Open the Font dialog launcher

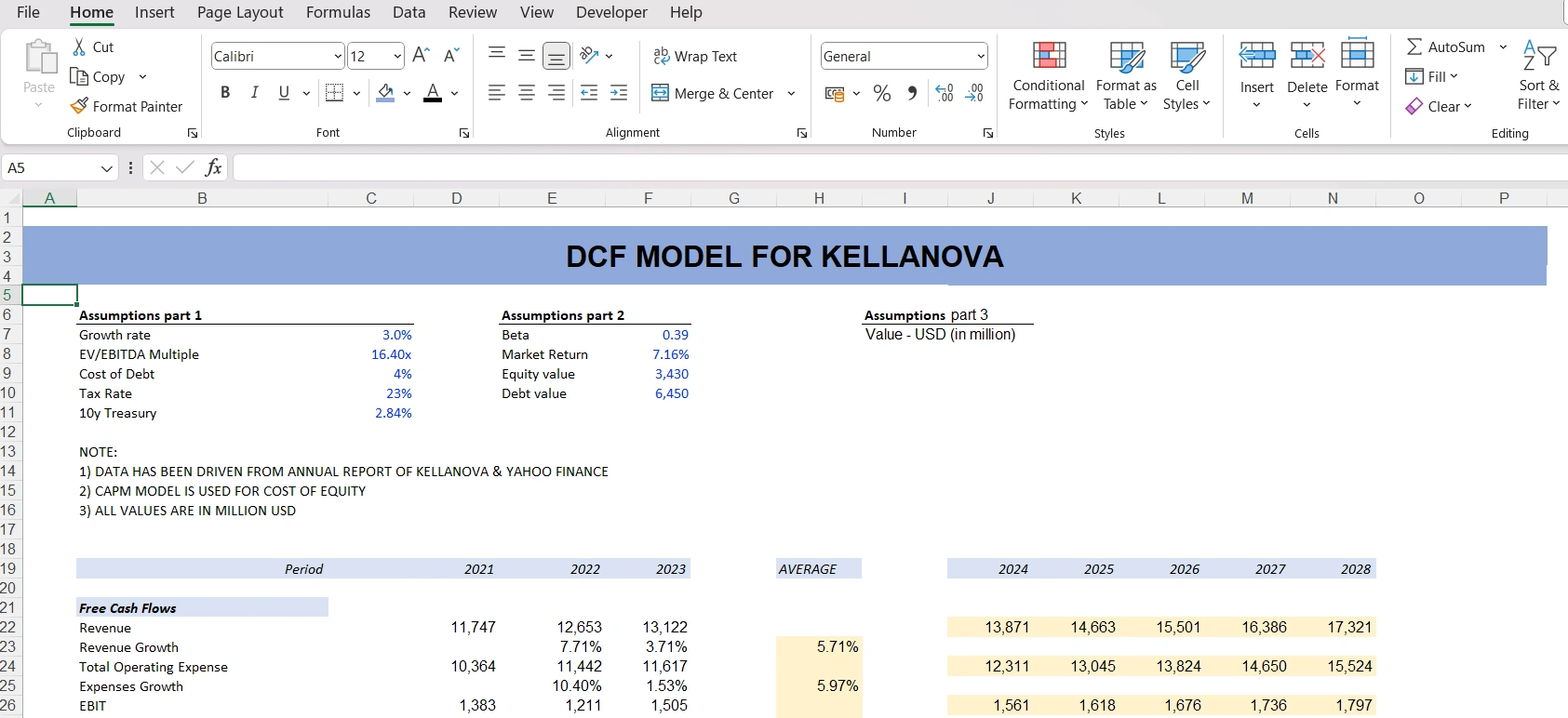(x=463, y=133)
